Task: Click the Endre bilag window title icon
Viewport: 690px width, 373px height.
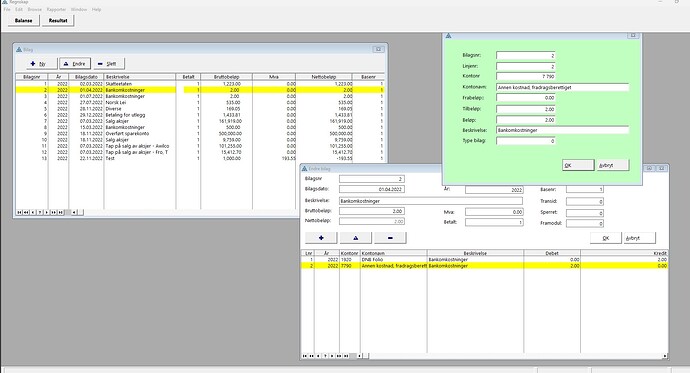Action: pyautogui.click(x=304, y=168)
